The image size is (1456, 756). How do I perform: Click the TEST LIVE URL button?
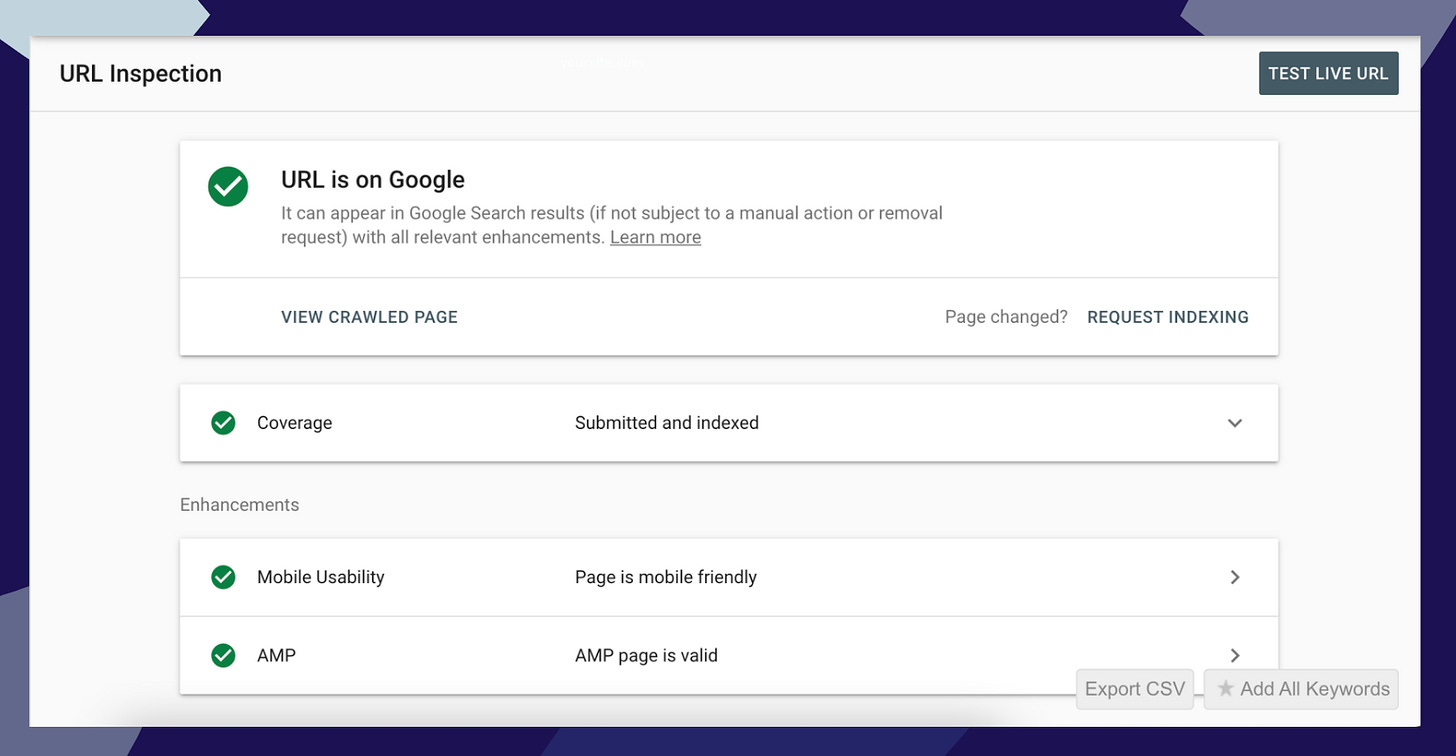[x=1328, y=74]
